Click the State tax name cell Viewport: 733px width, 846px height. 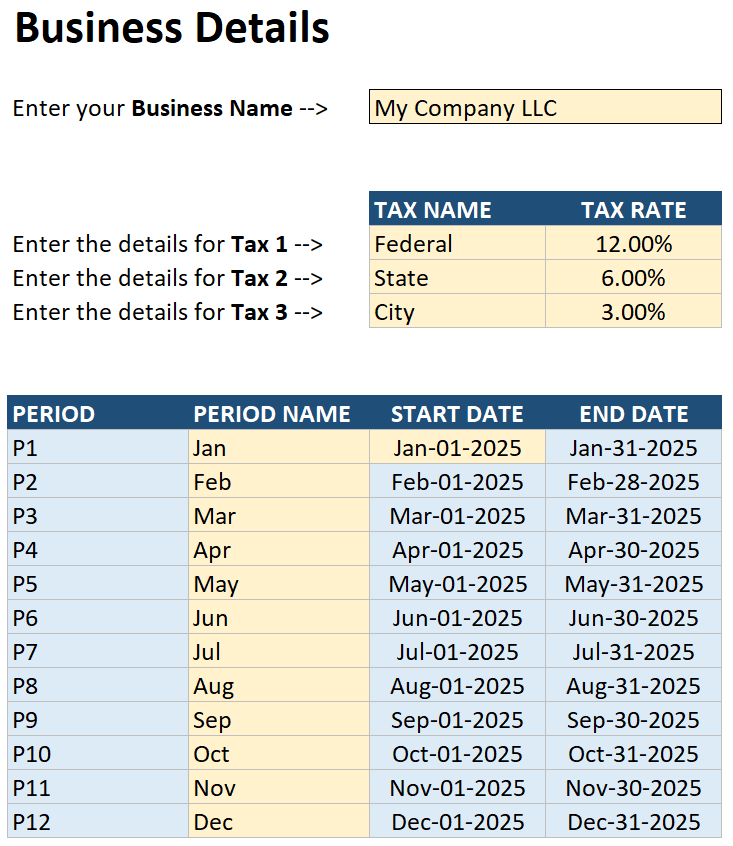(457, 278)
